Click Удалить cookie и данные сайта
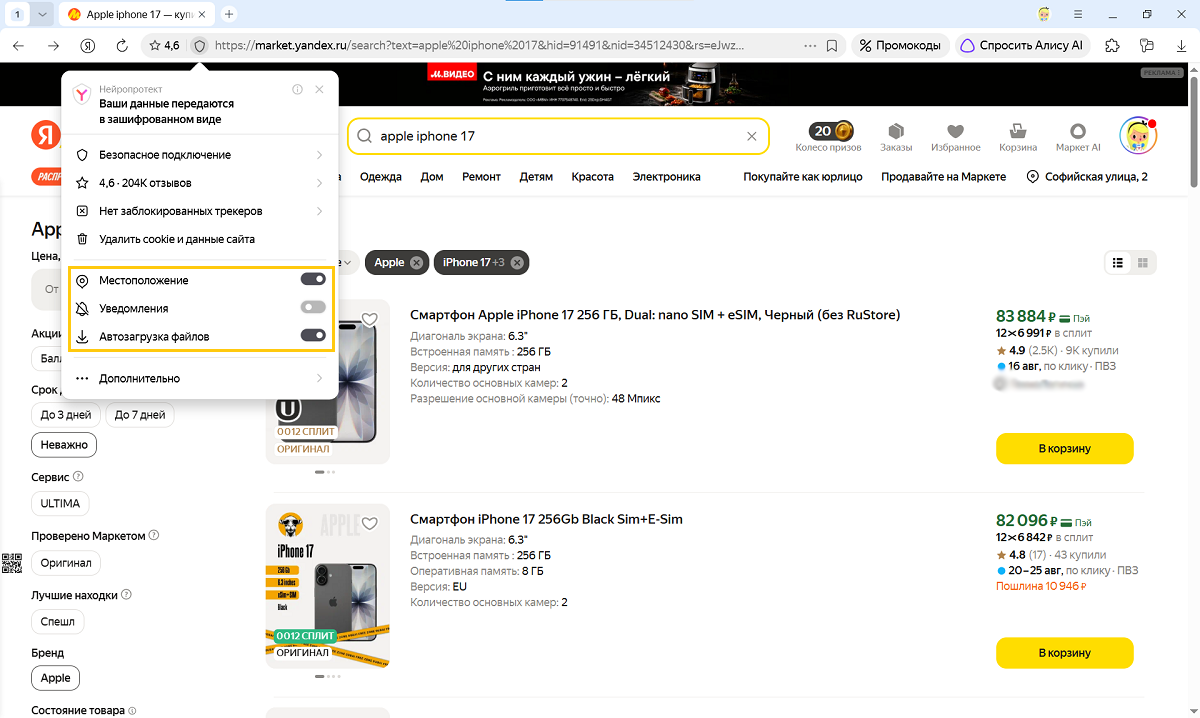Viewport: 1200px width, 718px height. [x=199, y=239]
